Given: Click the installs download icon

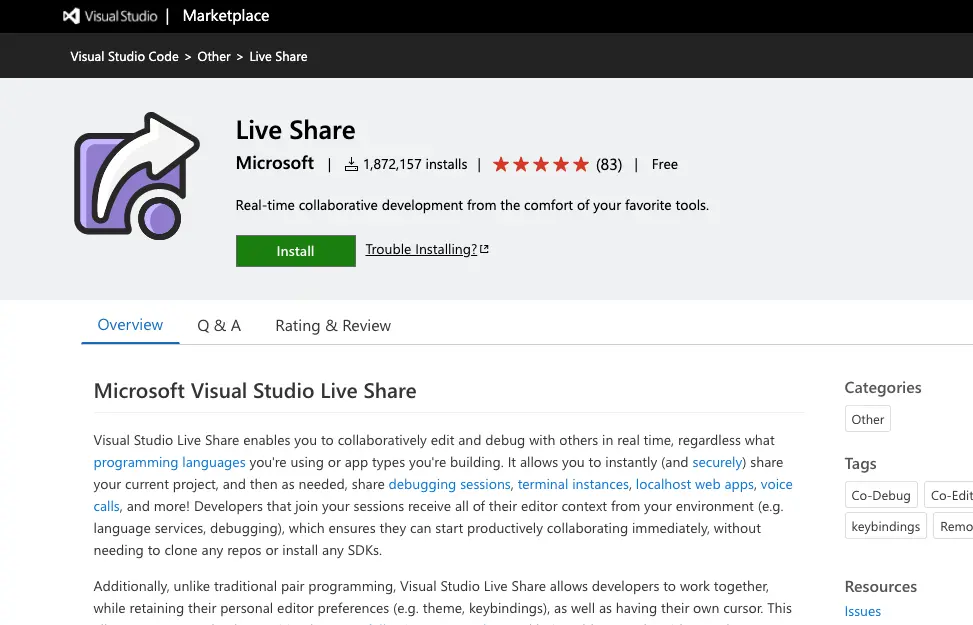Looking at the screenshot, I should (x=351, y=164).
